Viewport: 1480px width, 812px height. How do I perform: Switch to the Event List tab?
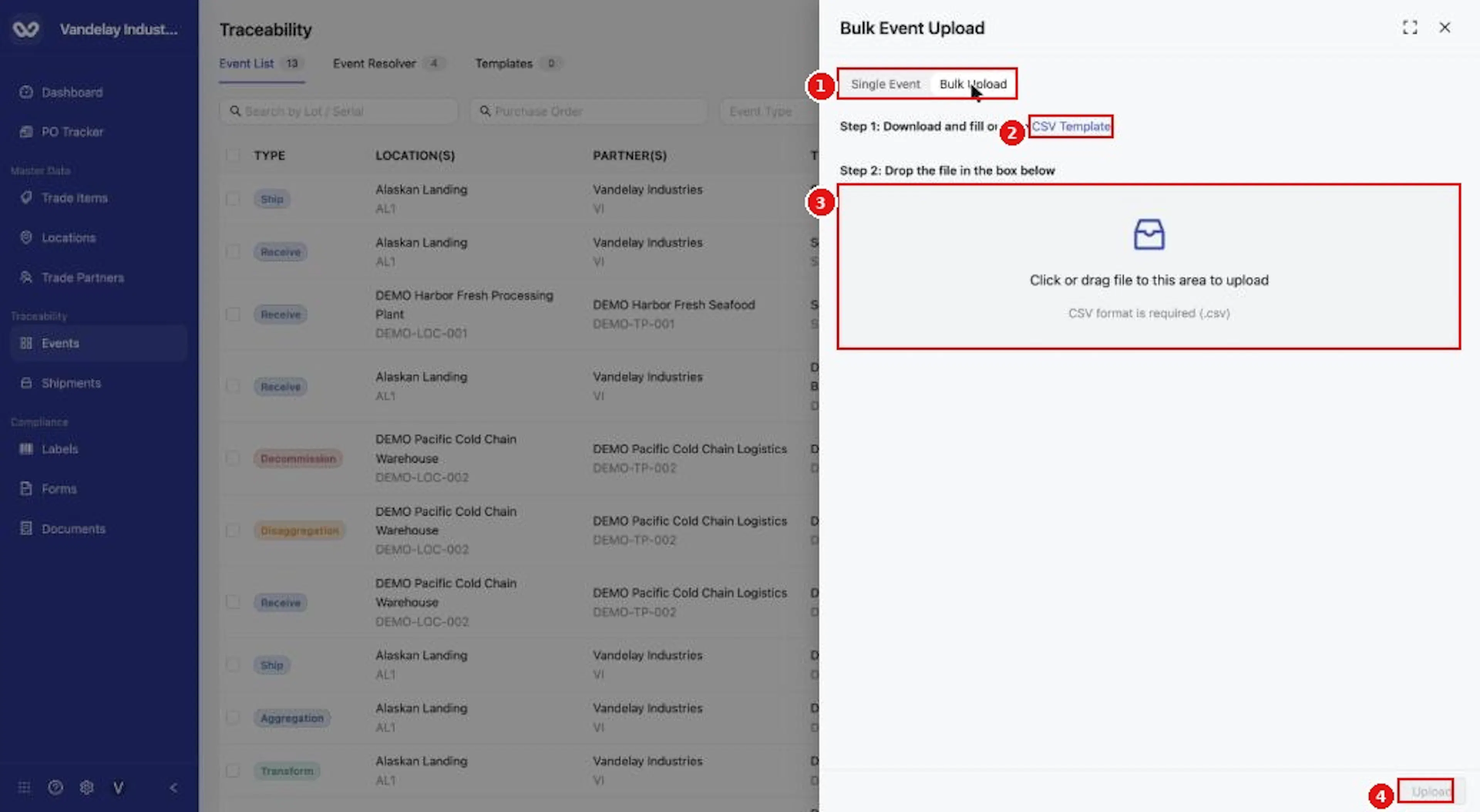[x=261, y=64]
